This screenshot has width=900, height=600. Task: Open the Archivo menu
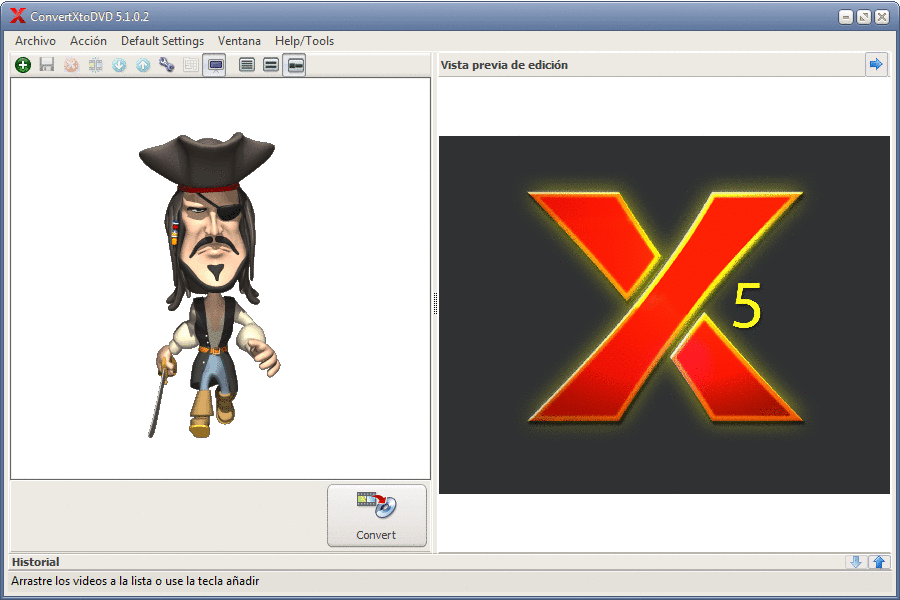point(36,41)
